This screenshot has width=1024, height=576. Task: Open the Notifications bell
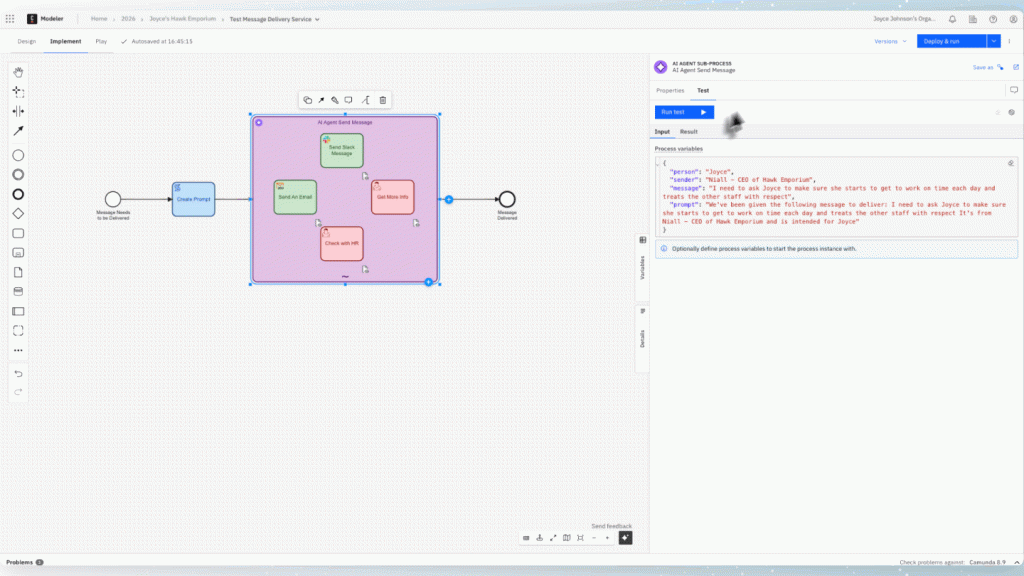(x=951, y=18)
